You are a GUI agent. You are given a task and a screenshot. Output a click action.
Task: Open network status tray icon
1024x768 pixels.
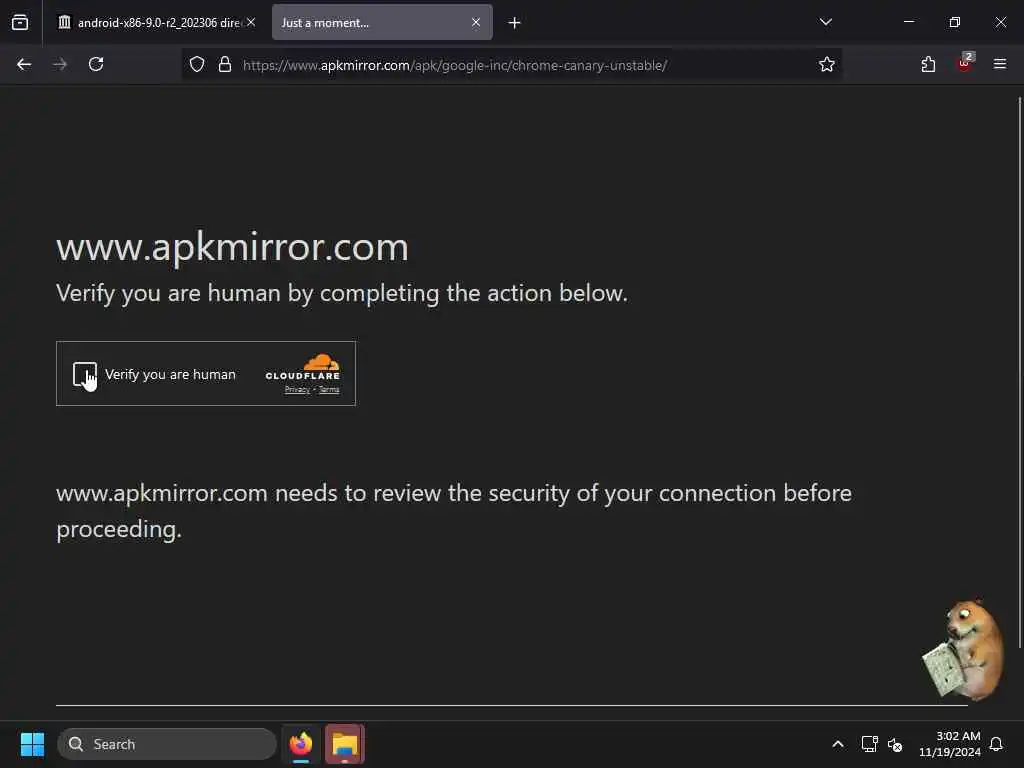click(869, 744)
